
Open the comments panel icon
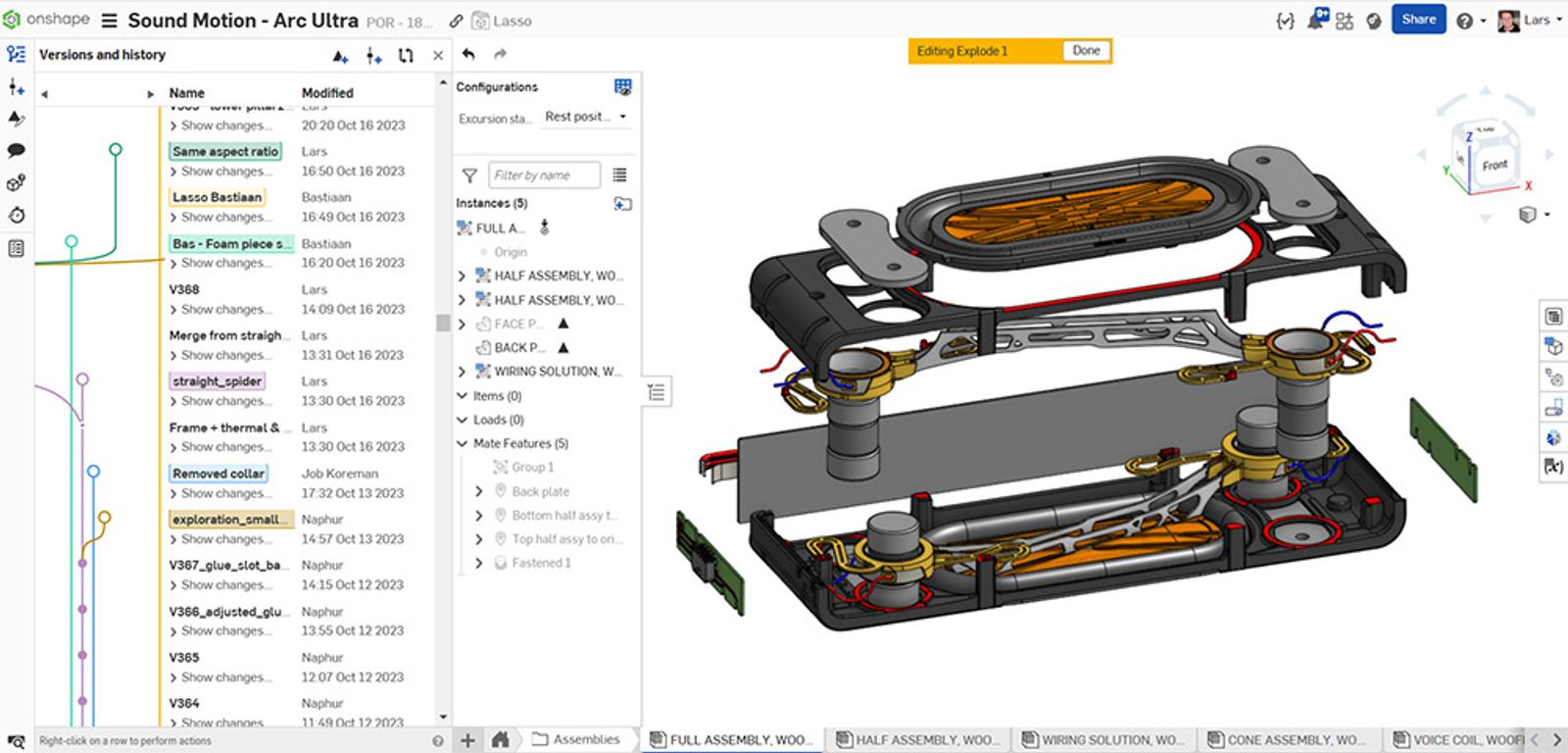(16, 151)
